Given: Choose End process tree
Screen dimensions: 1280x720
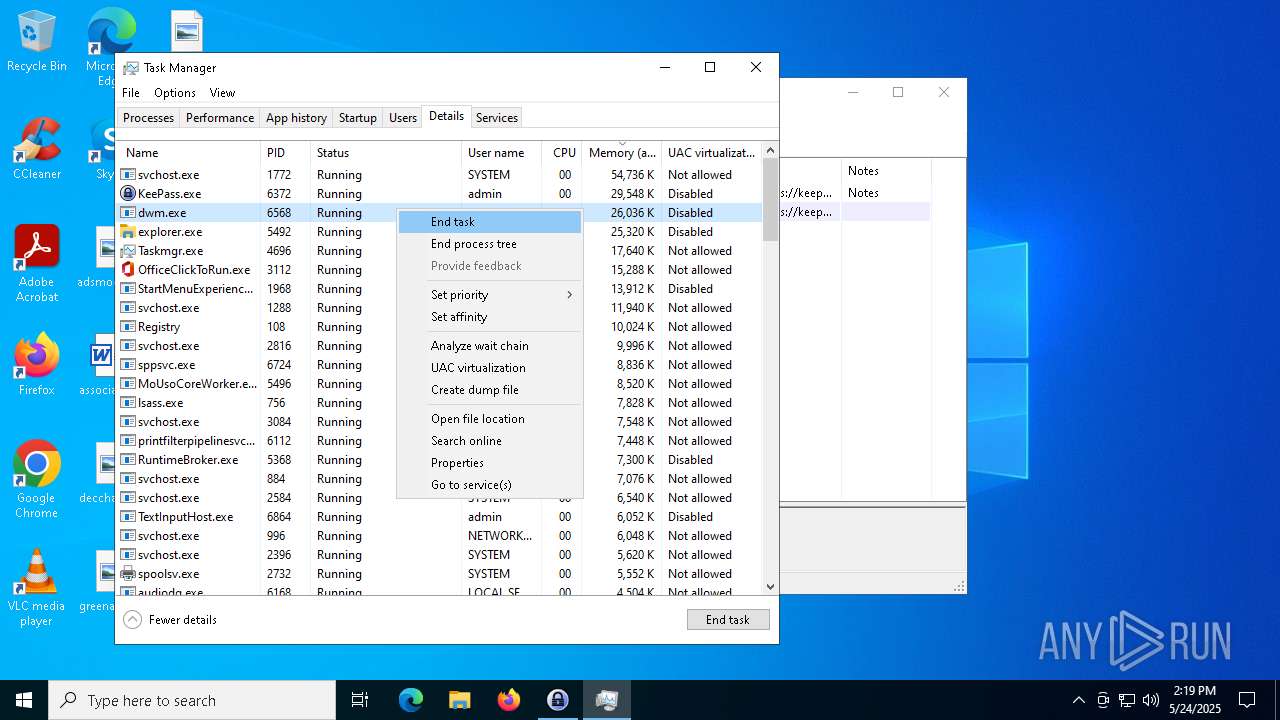Looking at the screenshot, I should (490, 244).
